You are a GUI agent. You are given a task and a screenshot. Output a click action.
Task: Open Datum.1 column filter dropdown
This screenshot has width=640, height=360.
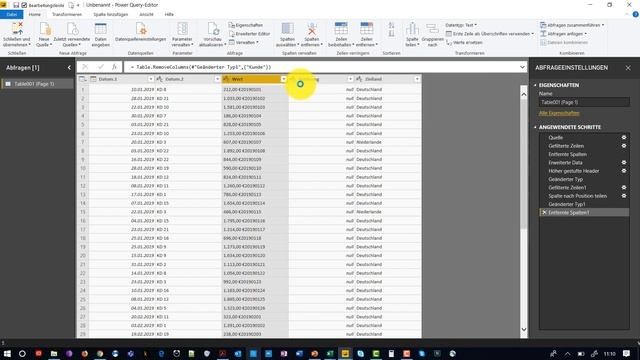(x=151, y=79)
